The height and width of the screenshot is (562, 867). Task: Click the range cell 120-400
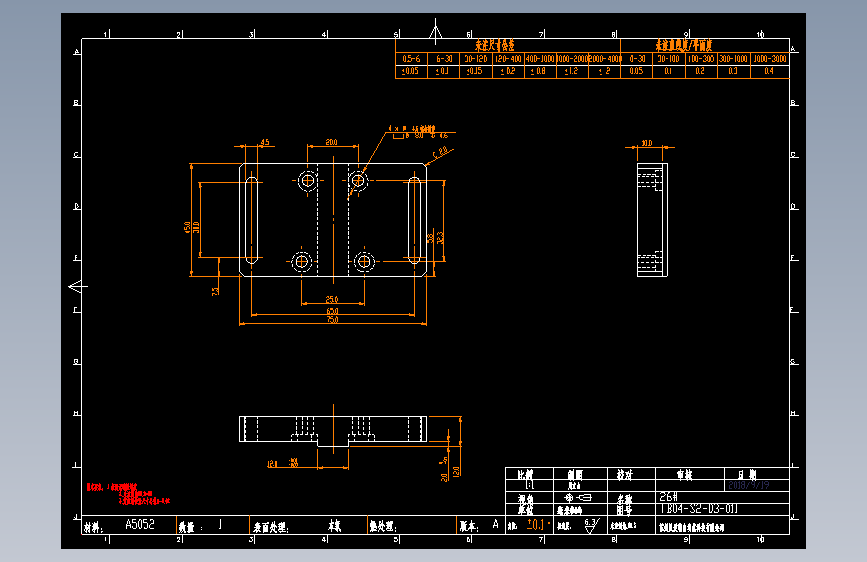508,58
